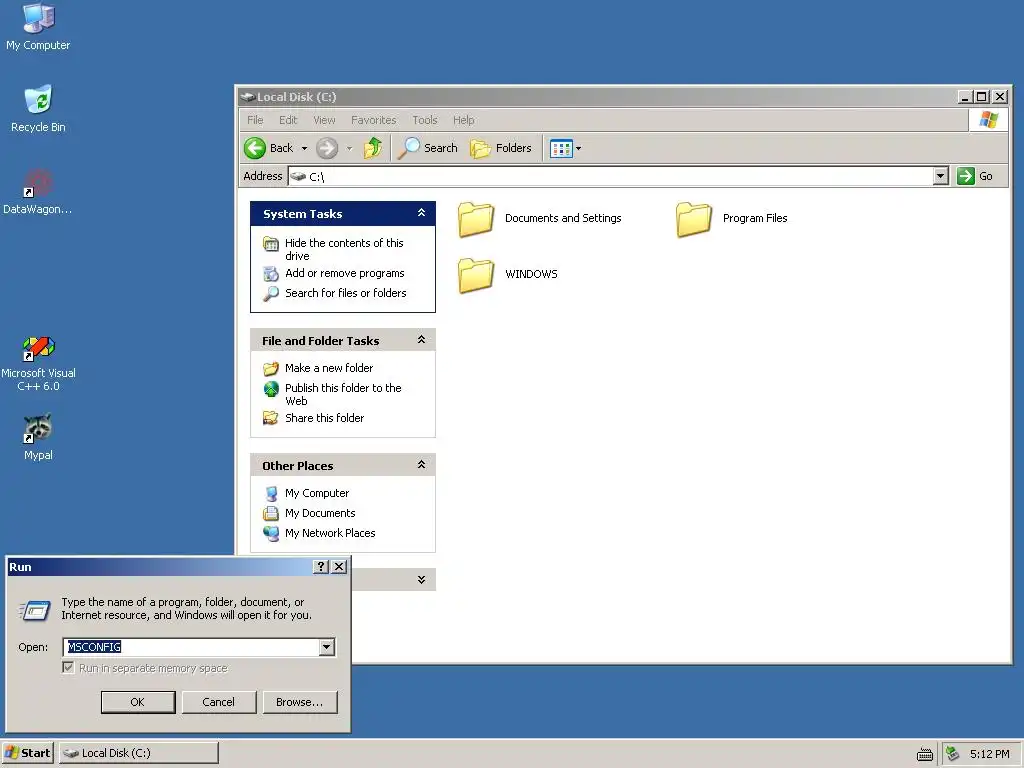Select the WINDOWS folder
This screenshot has width=1024, height=768.
pos(508,274)
